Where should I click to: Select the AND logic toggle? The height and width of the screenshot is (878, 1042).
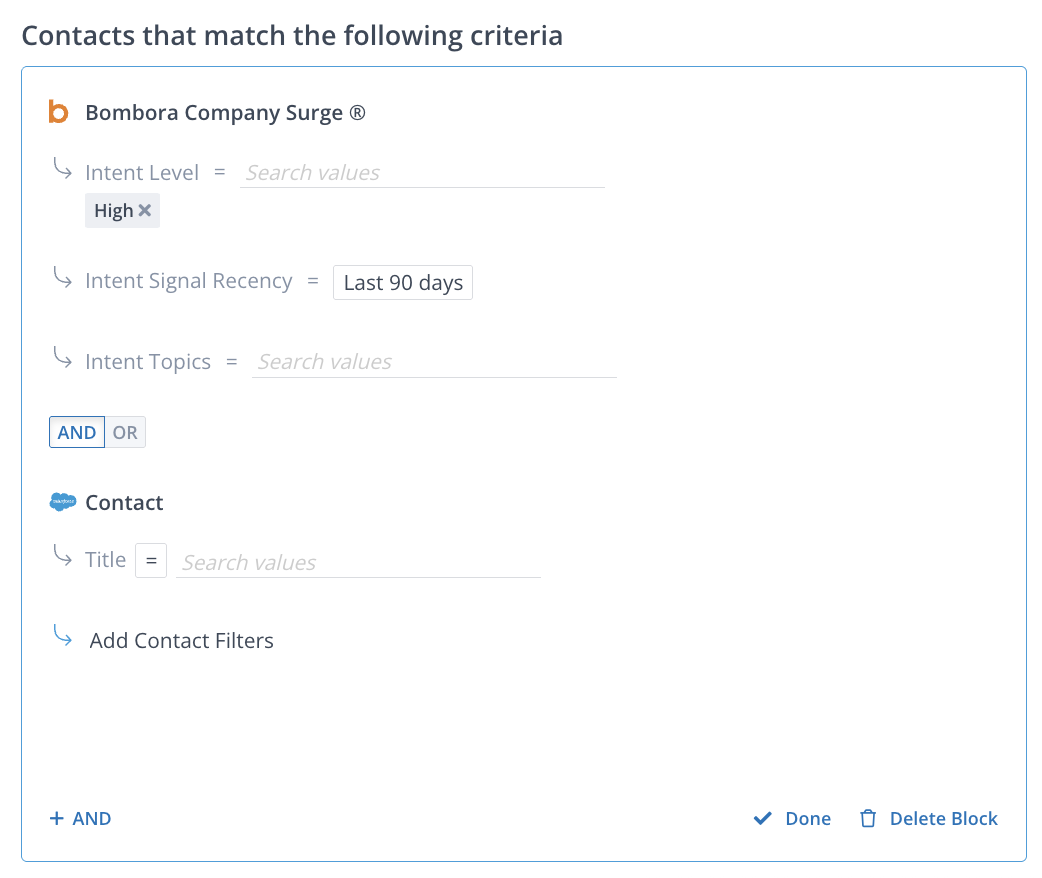pyautogui.click(x=77, y=433)
